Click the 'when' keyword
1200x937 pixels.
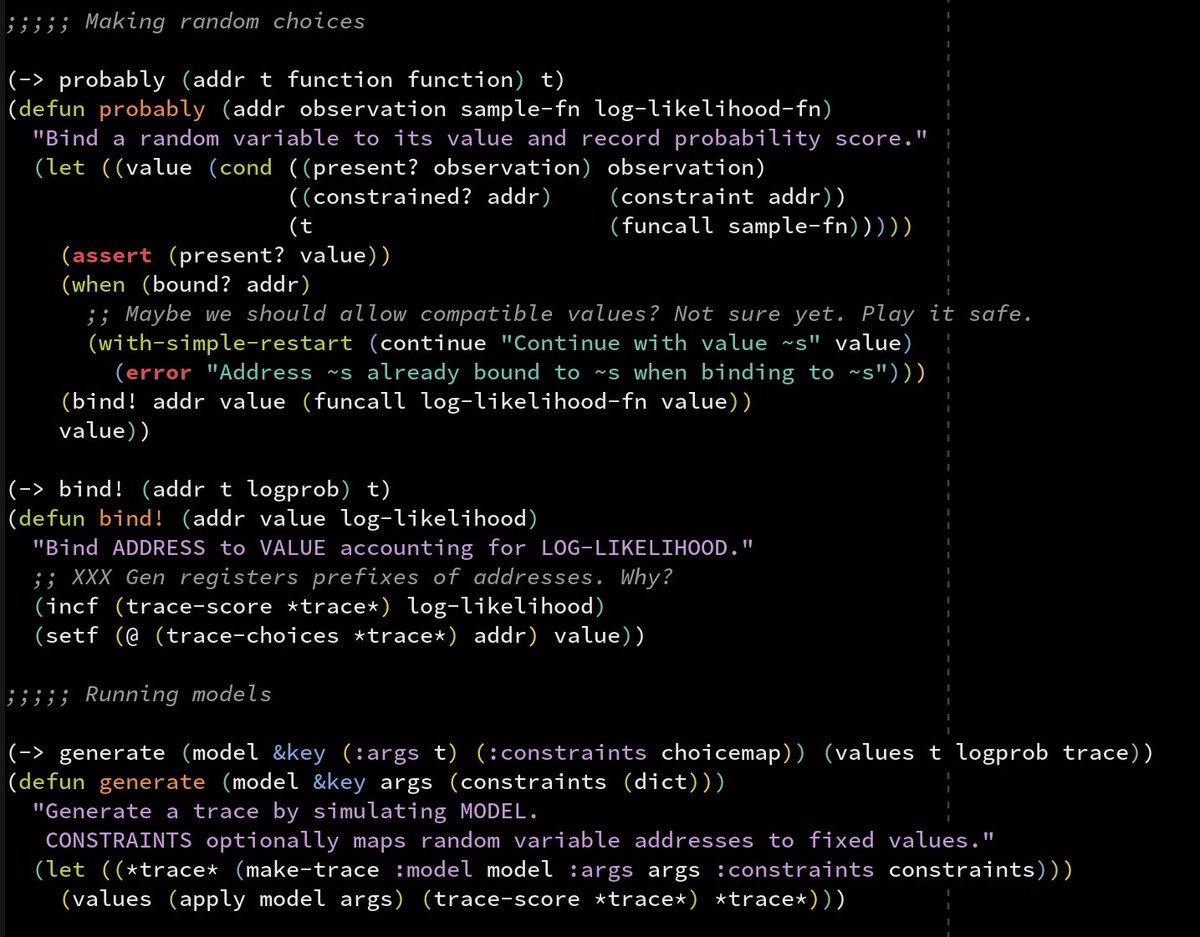coord(99,284)
